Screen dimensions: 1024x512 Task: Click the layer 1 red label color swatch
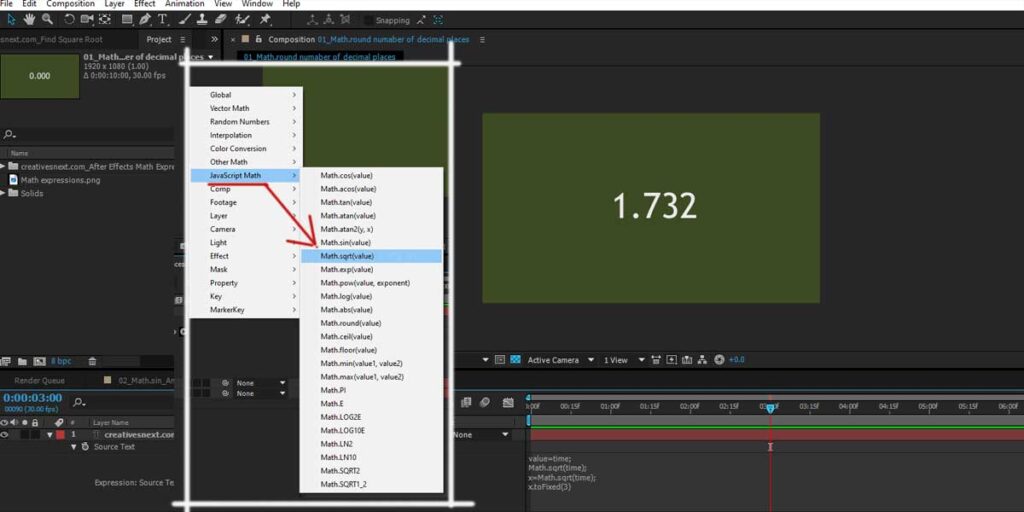tap(60, 435)
